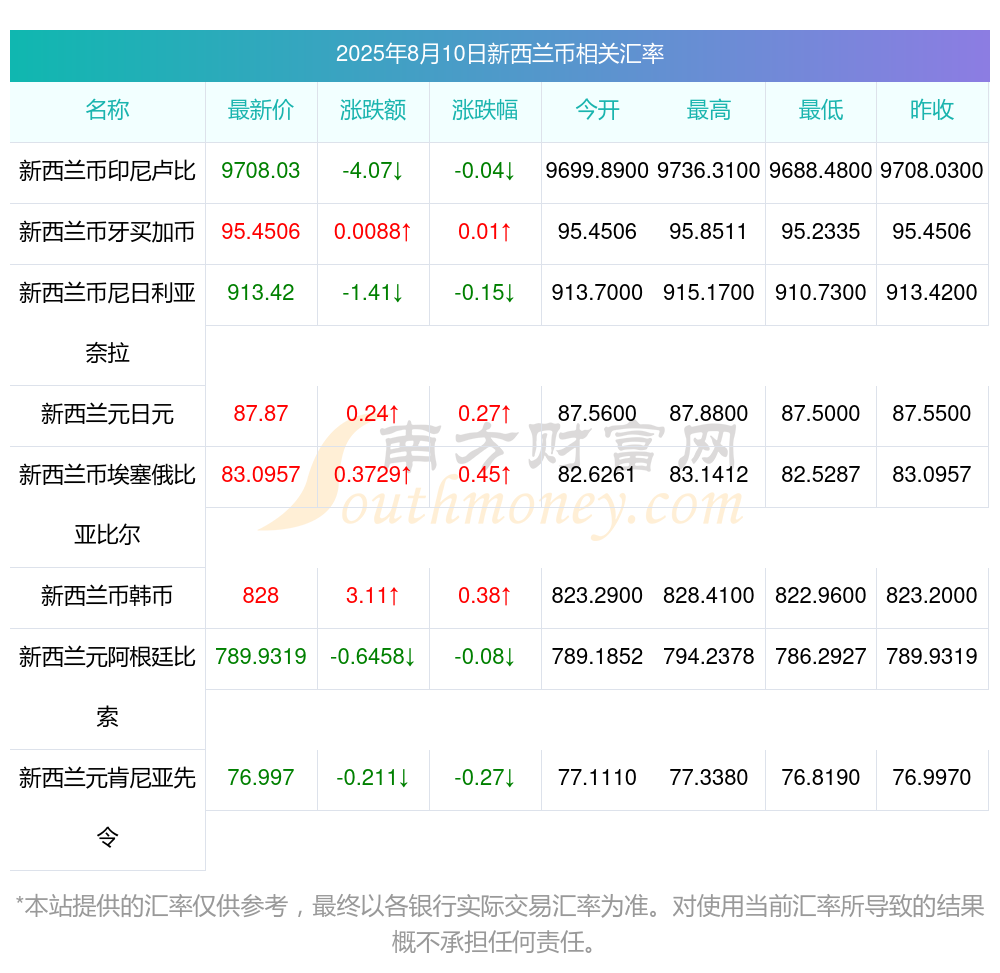This screenshot has width=1000, height=973.
Task: Click latest price 83.0957 in red
Action: tap(261, 474)
